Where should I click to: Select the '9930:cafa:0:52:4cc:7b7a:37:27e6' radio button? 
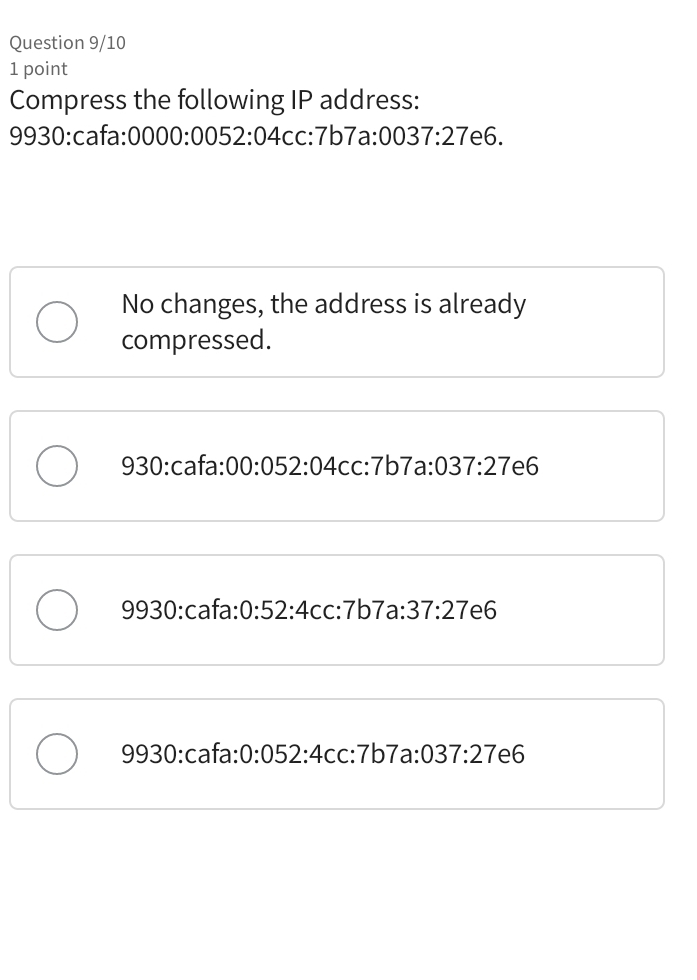click(57, 609)
